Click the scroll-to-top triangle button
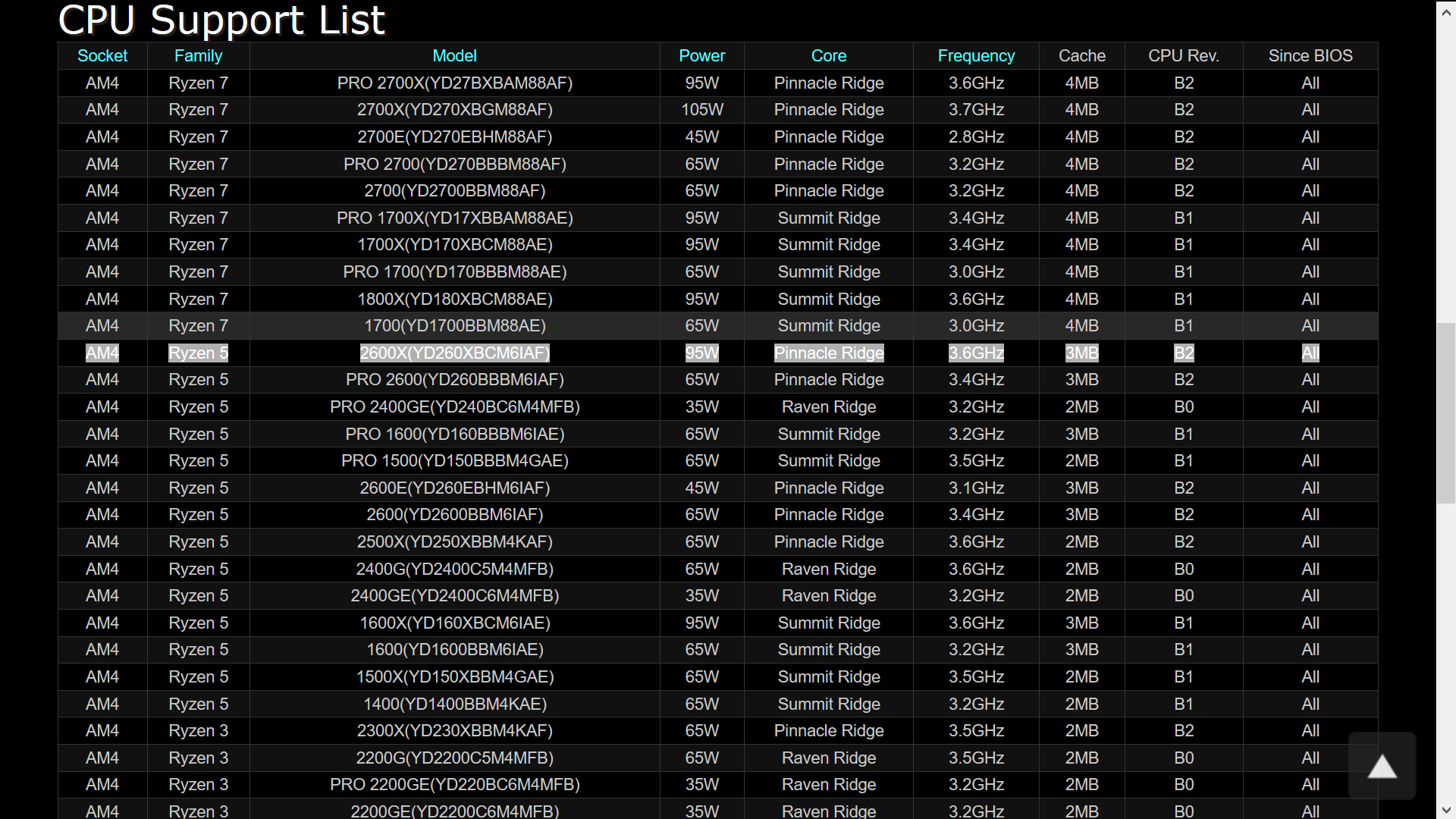 click(1382, 766)
